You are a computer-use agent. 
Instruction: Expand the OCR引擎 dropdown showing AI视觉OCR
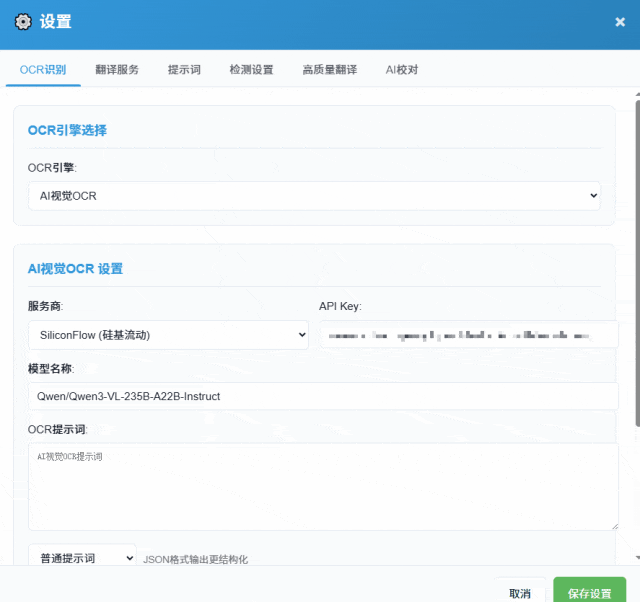(x=314, y=196)
